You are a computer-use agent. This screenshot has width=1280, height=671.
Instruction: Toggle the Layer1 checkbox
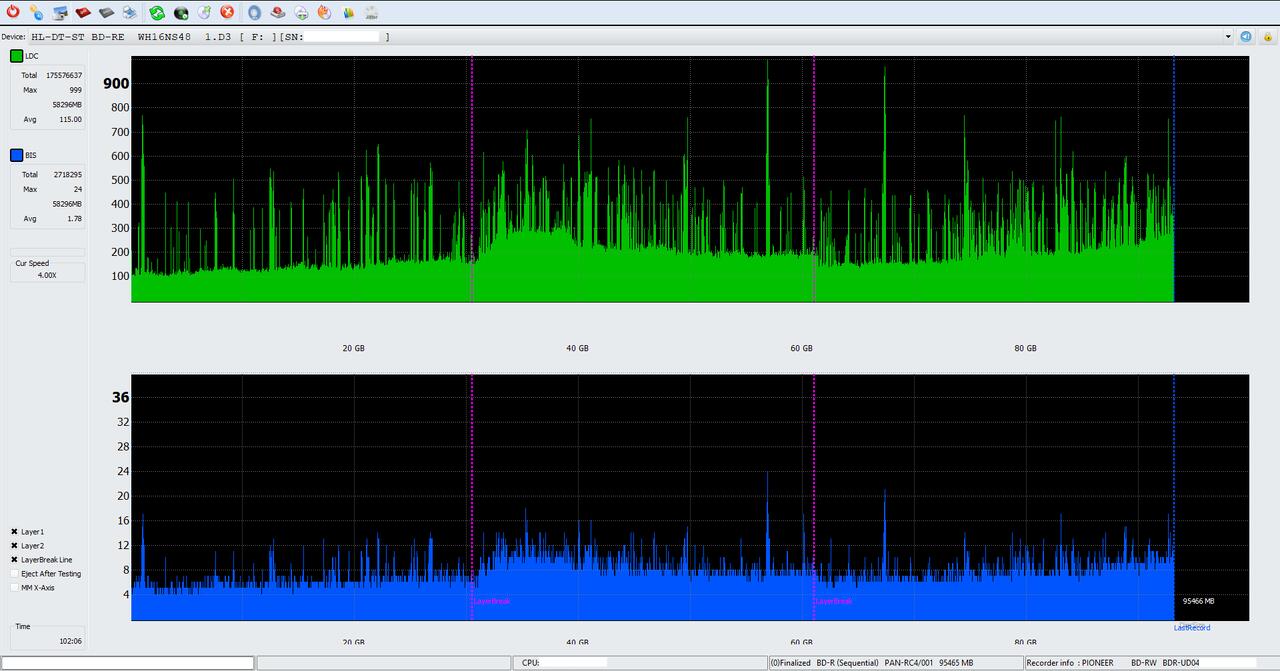[x=14, y=532]
